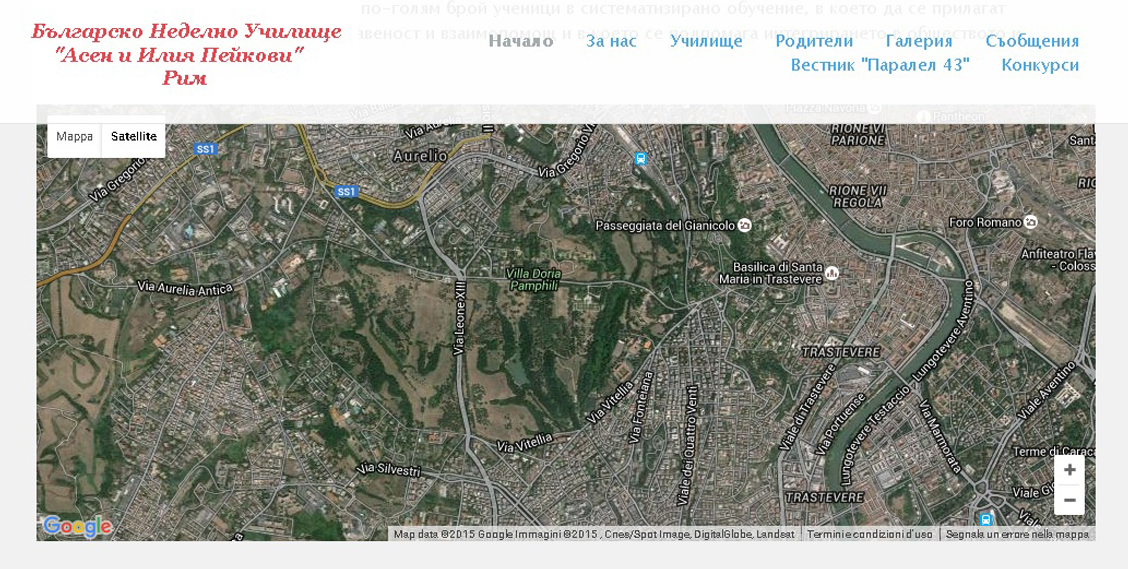The height and width of the screenshot is (569, 1128).
Task: Click the metro icon beside the zoom-out button
Action: (x=986, y=519)
